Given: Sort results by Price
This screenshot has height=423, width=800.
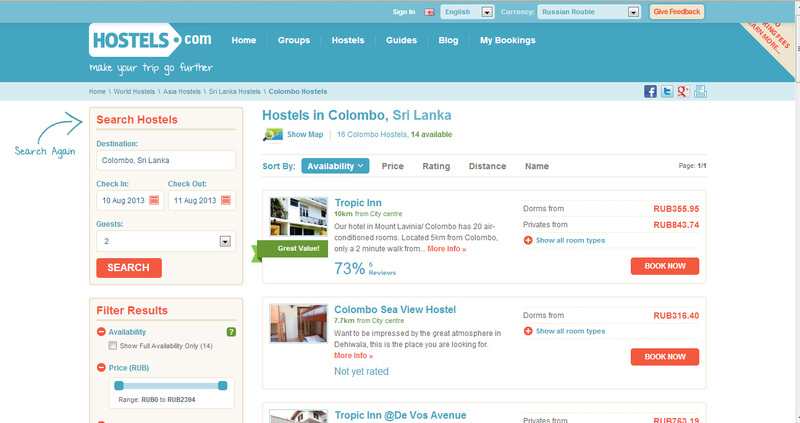Looking at the screenshot, I should [x=392, y=166].
